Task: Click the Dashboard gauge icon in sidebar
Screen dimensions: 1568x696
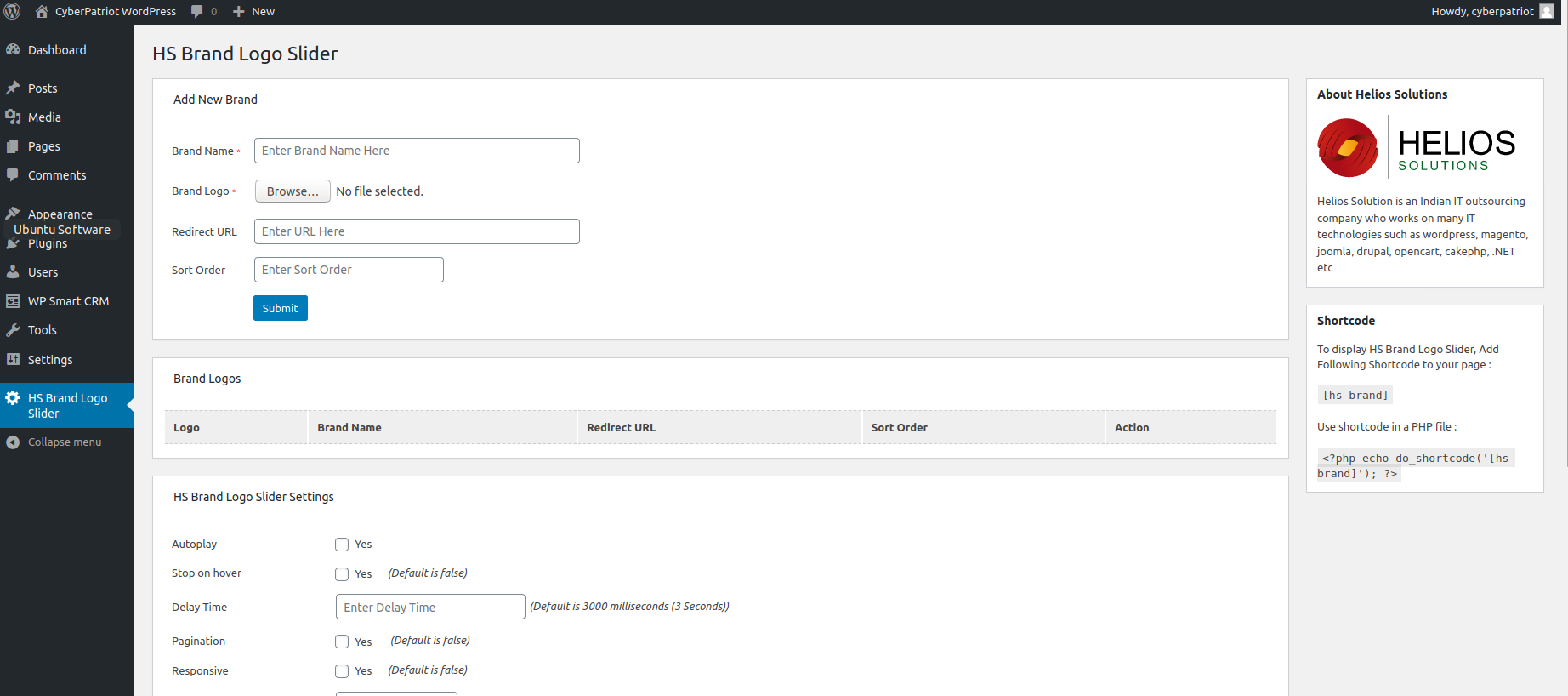Action: tap(13, 50)
